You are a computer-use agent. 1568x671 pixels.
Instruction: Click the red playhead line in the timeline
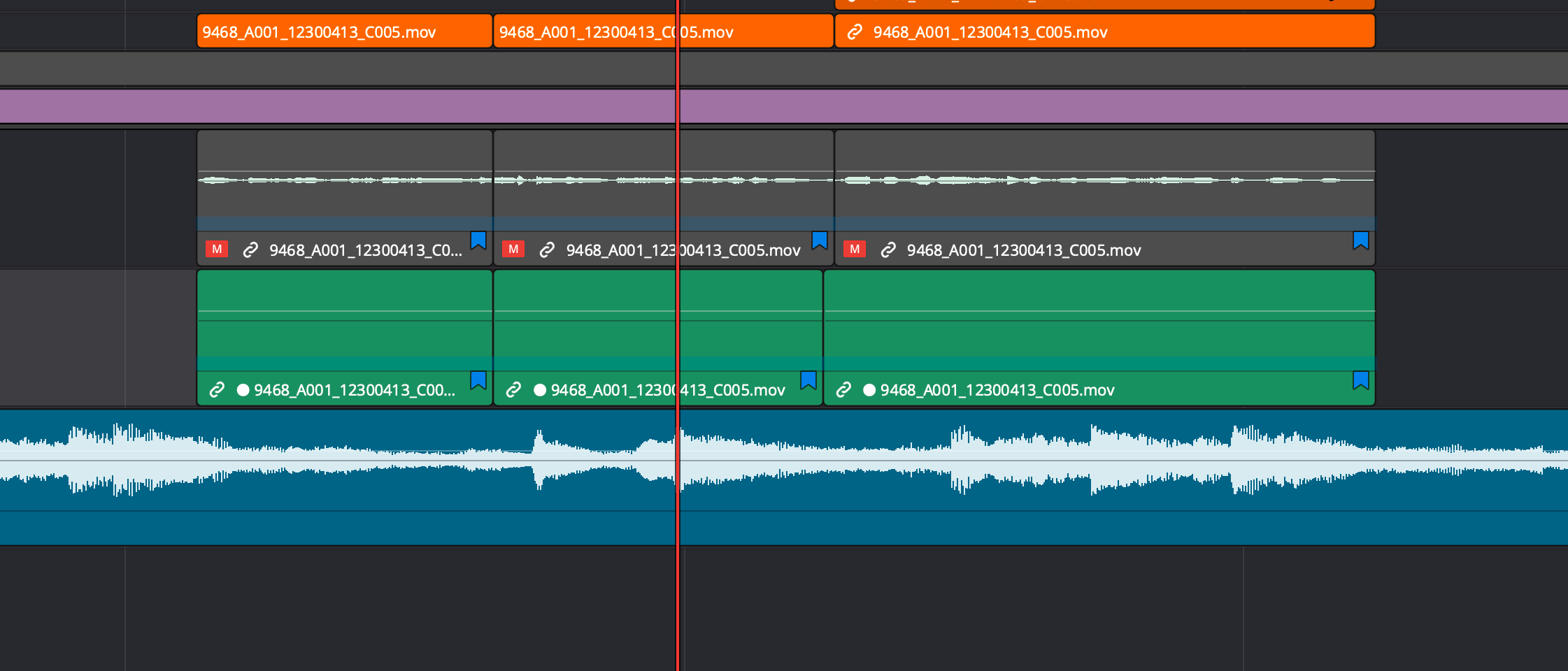point(678,335)
